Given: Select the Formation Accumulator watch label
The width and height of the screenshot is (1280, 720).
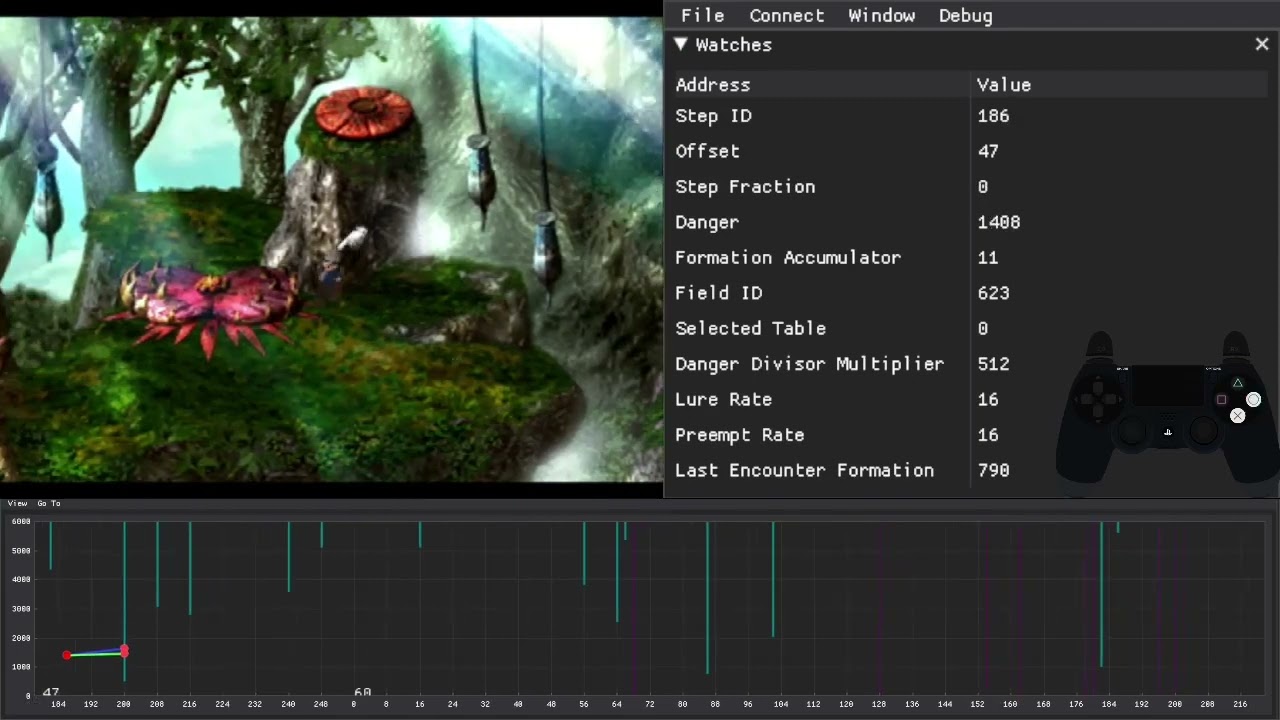Looking at the screenshot, I should point(788,257).
